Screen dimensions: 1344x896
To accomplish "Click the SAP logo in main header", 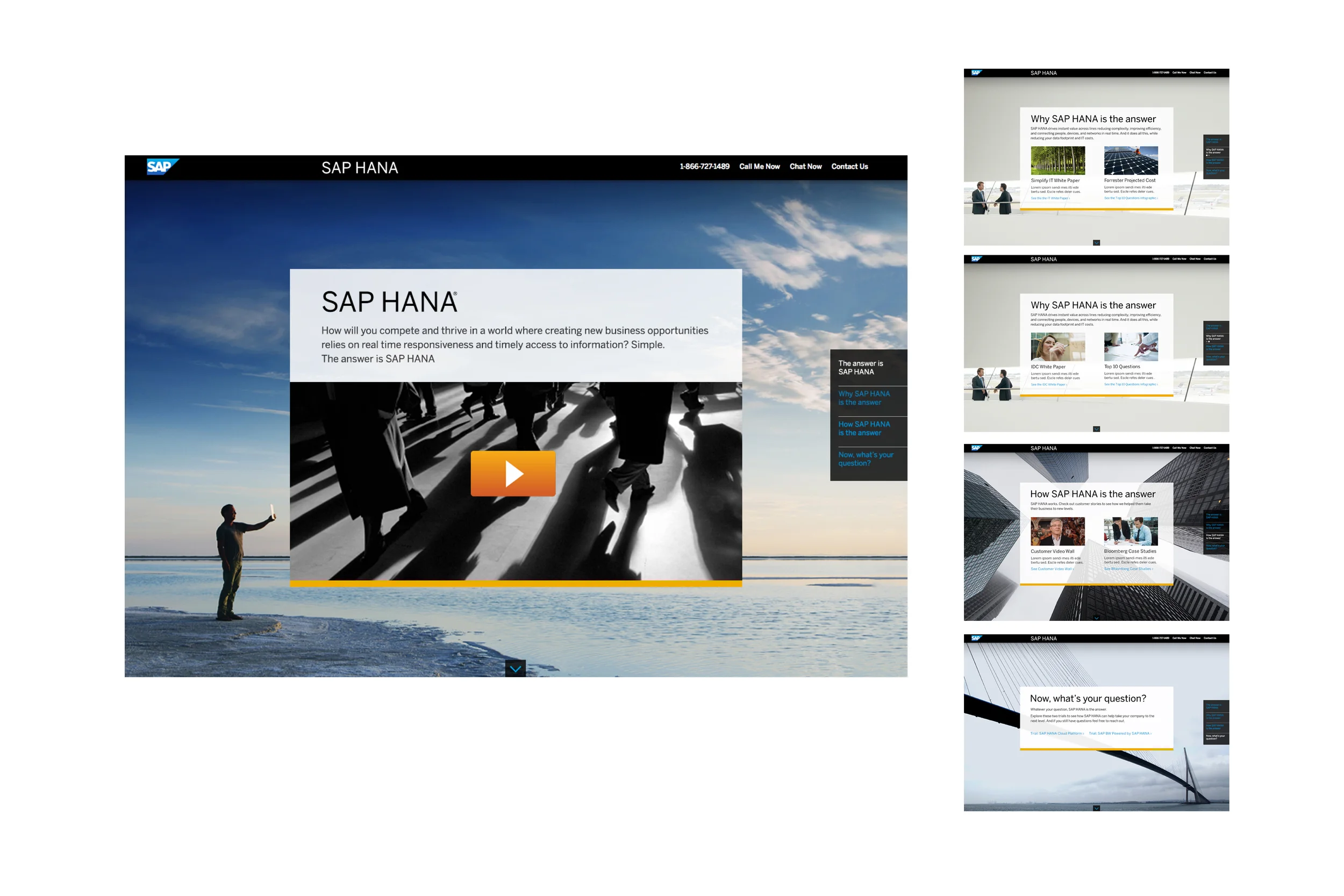I will [162, 166].
